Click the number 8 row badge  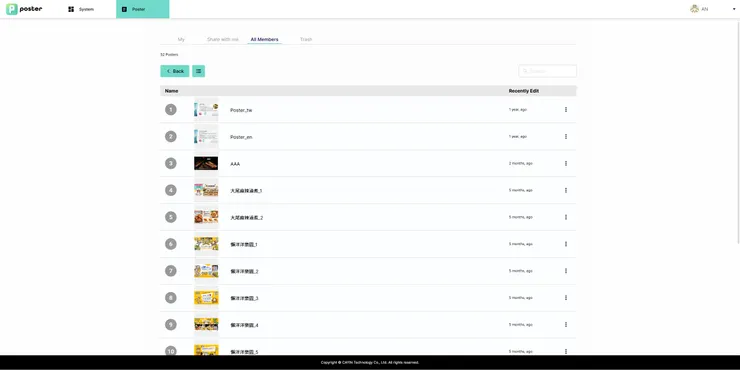[x=171, y=298]
